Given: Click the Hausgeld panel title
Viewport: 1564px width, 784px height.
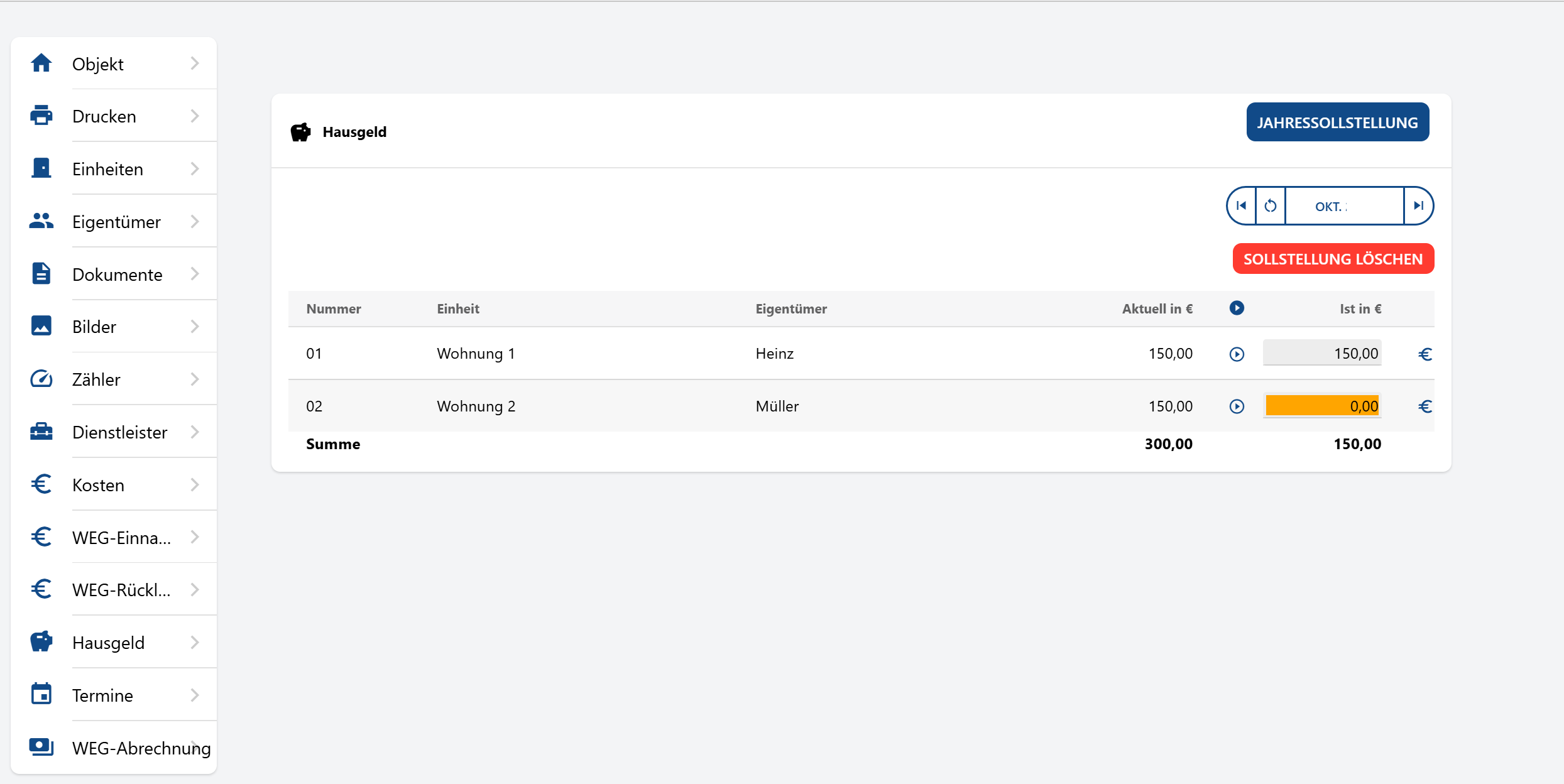Looking at the screenshot, I should (354, 132).
